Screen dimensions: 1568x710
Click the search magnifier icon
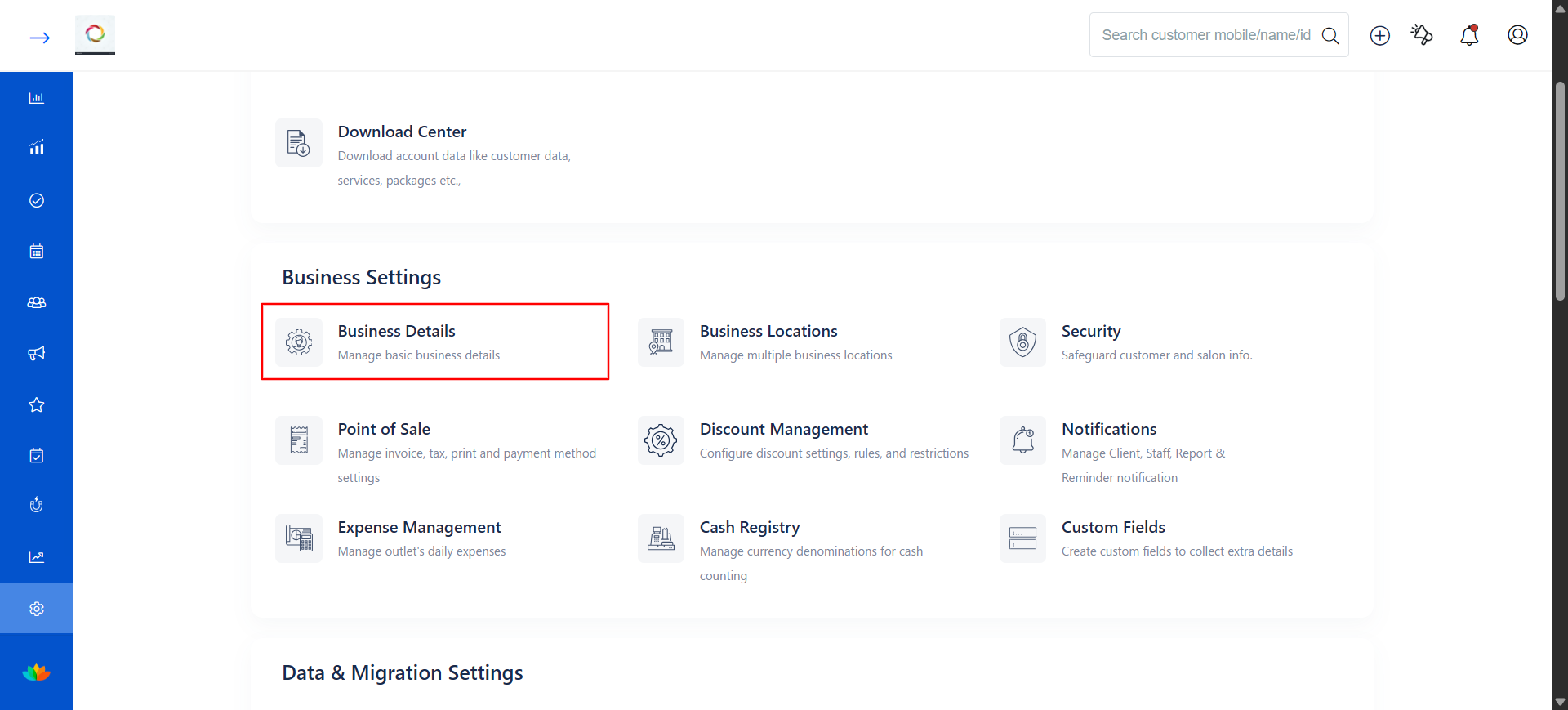tap(1330, 35)
